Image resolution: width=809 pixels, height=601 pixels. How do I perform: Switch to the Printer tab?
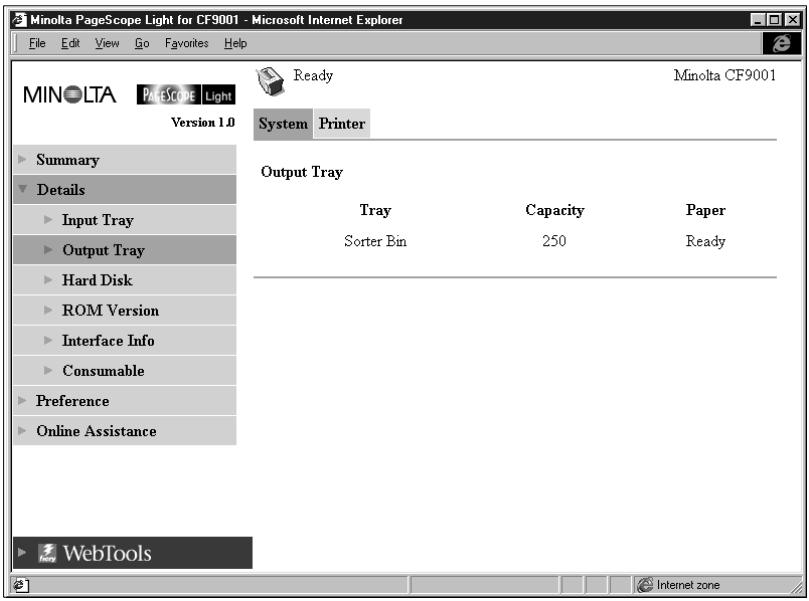click(342, 124)
